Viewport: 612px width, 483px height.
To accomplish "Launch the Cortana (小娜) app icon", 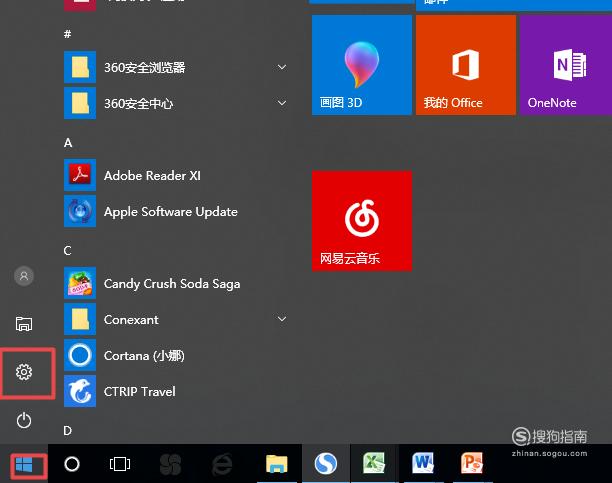I will [80, 355].
